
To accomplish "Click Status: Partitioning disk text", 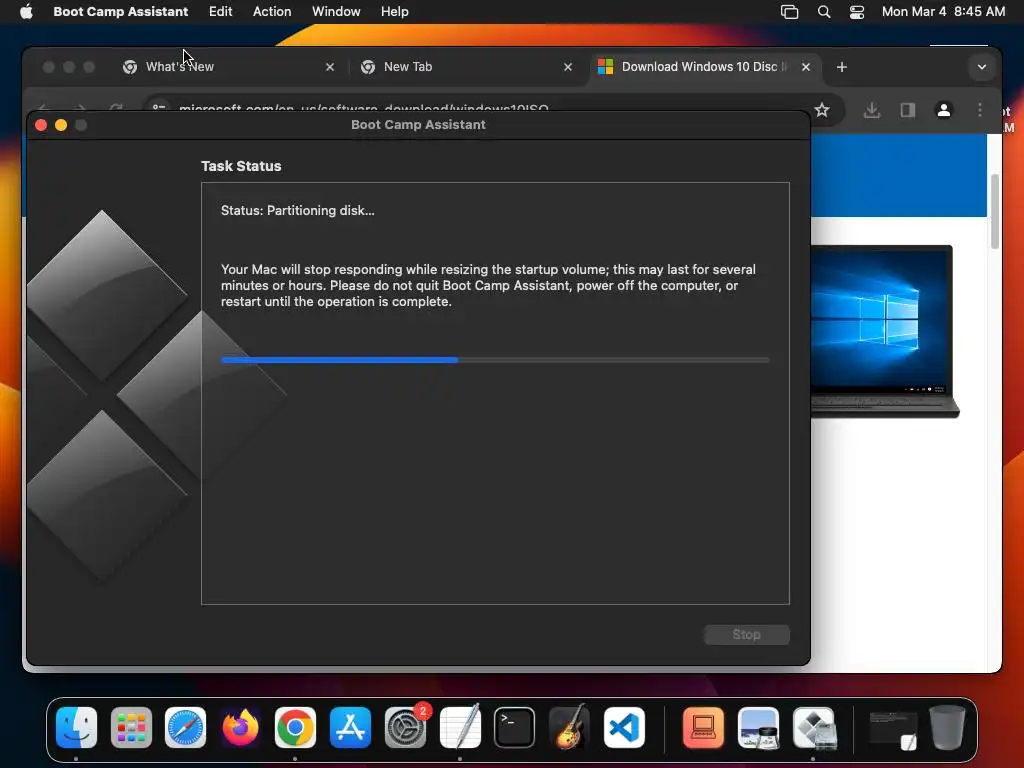I will [x=297, y=210].
